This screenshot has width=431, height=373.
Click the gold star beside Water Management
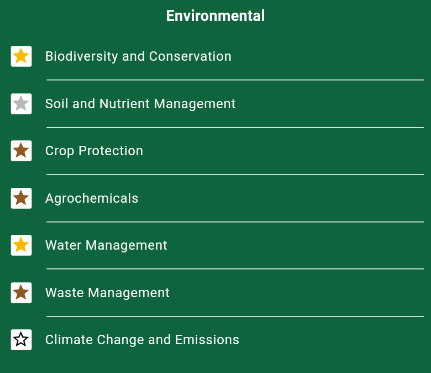tap(21, 245)
